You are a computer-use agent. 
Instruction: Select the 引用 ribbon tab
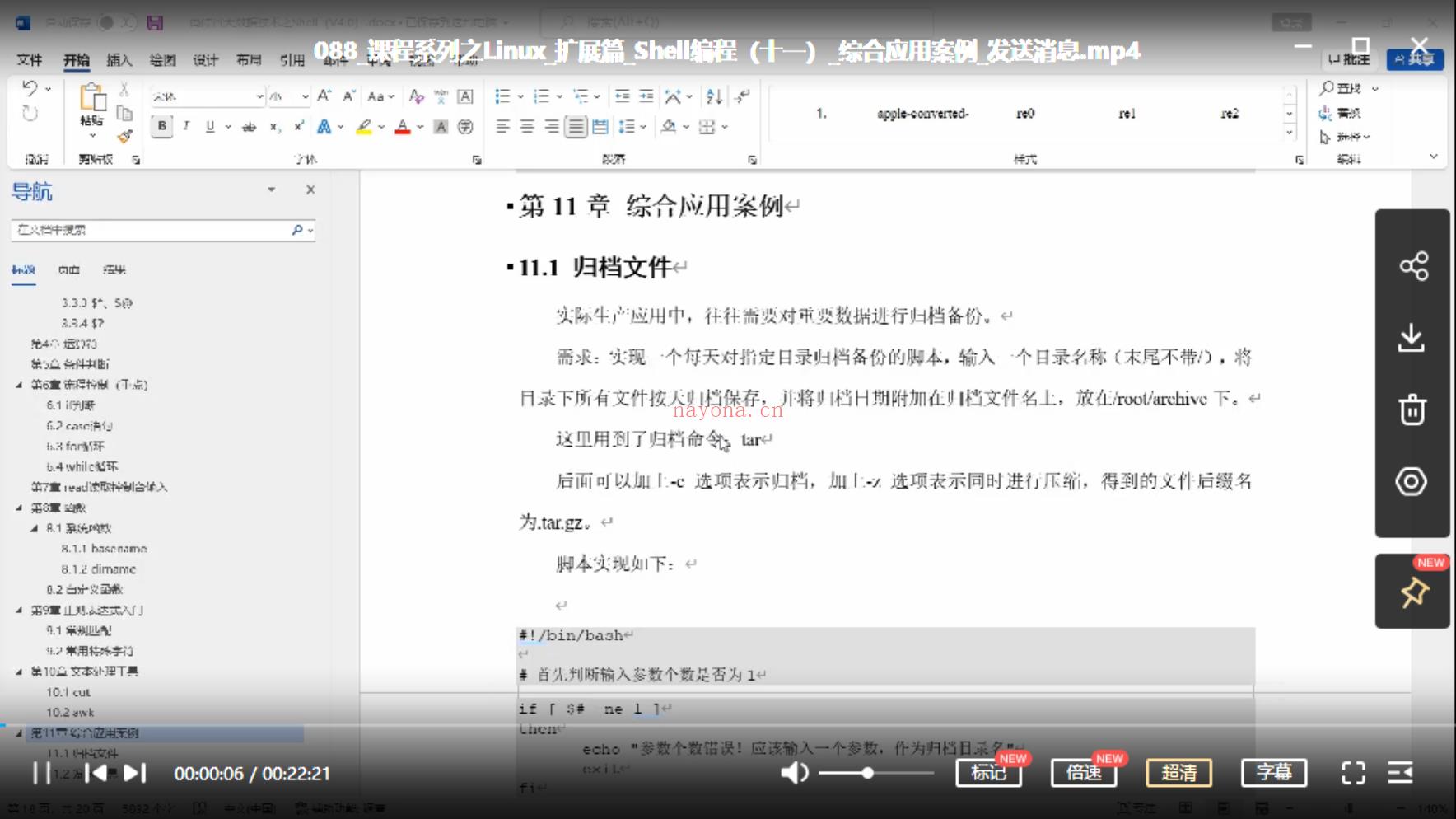292,59
